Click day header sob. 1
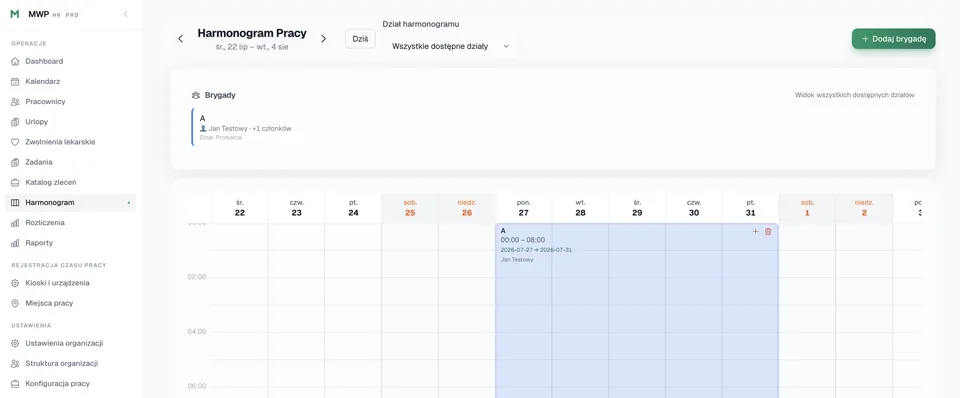960x398 pixels. (808, 208)
